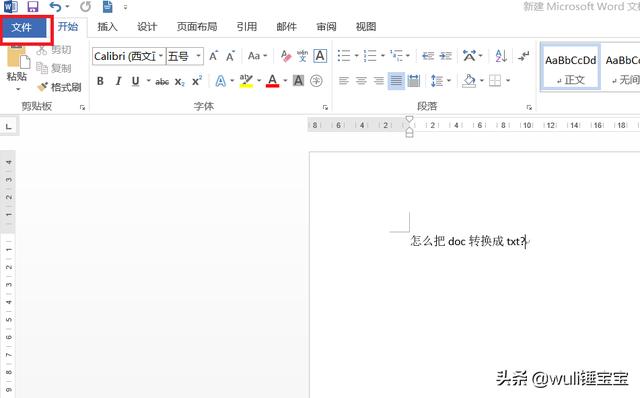
Task: Toggle Italic formatting
Action: click(118, 81)
